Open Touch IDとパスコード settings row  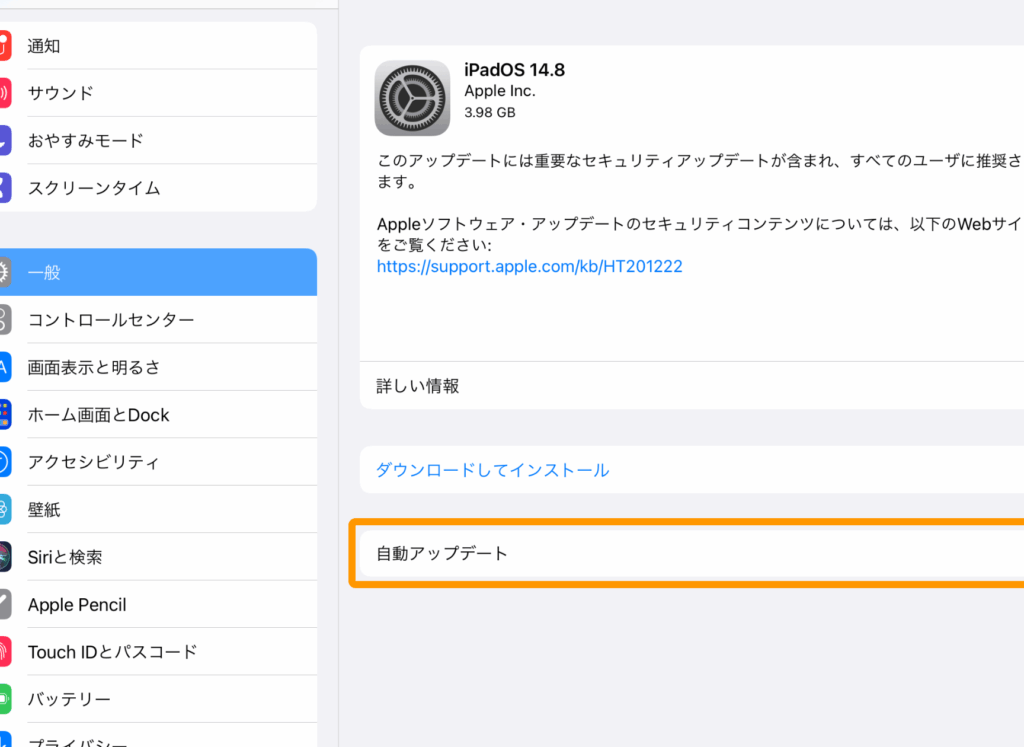159,652
